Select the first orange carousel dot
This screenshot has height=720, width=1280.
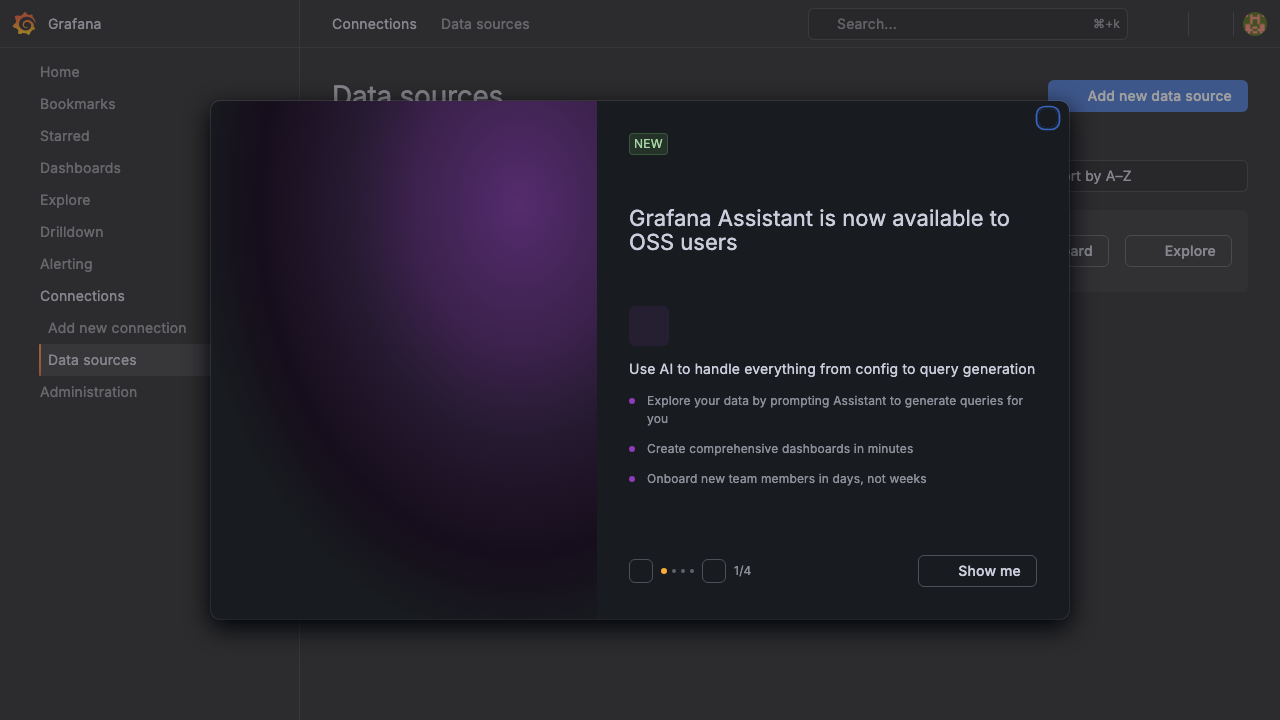664,571
